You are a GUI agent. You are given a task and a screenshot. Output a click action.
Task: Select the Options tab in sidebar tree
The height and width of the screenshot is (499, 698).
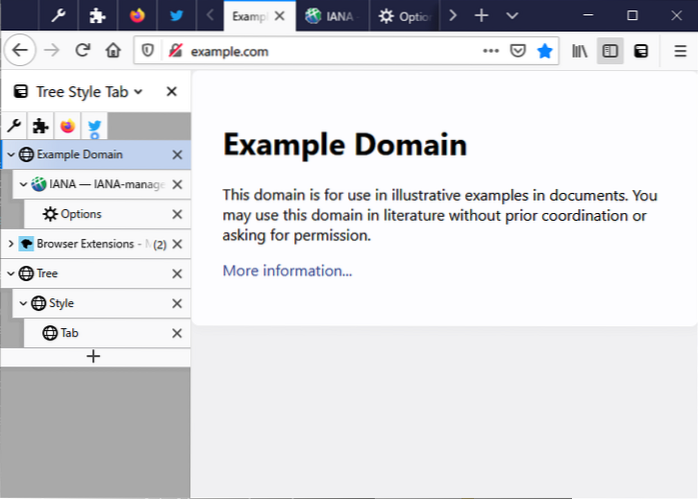[80, 214]
